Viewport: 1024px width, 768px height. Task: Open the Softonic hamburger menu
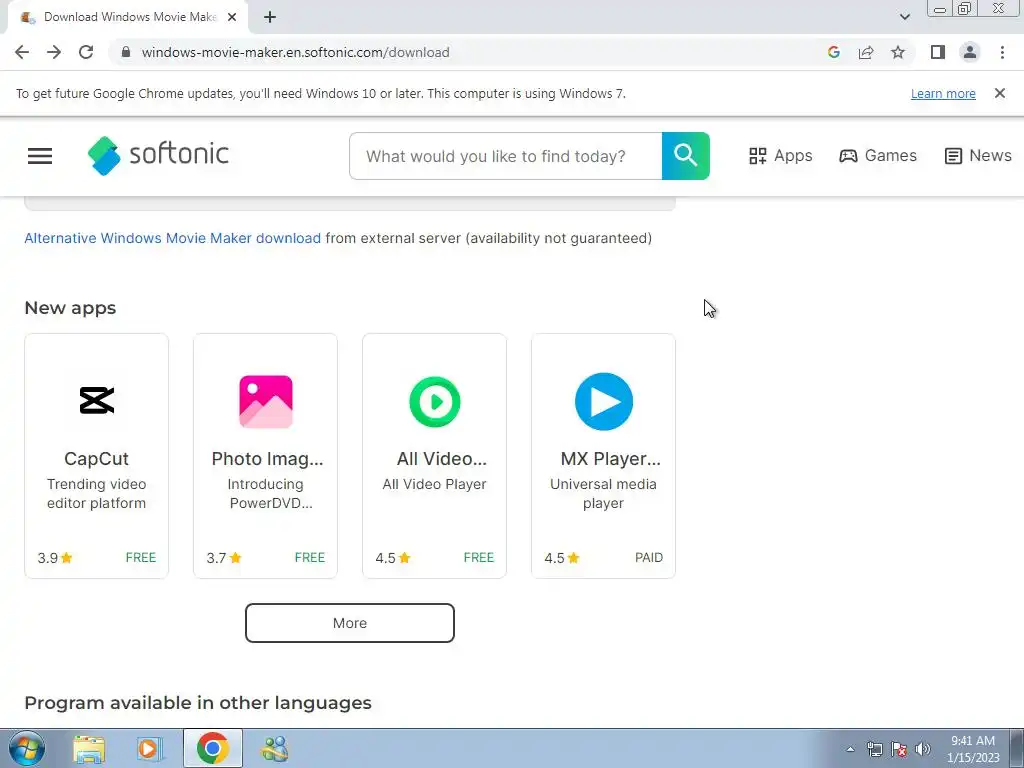(x=40, y=155)
